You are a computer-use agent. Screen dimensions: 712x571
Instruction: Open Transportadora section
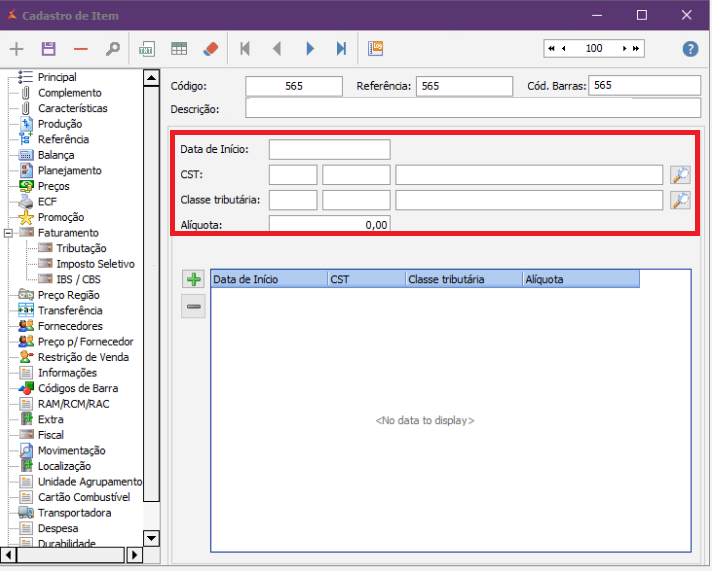pyautogui.click(x=74, y=513)
